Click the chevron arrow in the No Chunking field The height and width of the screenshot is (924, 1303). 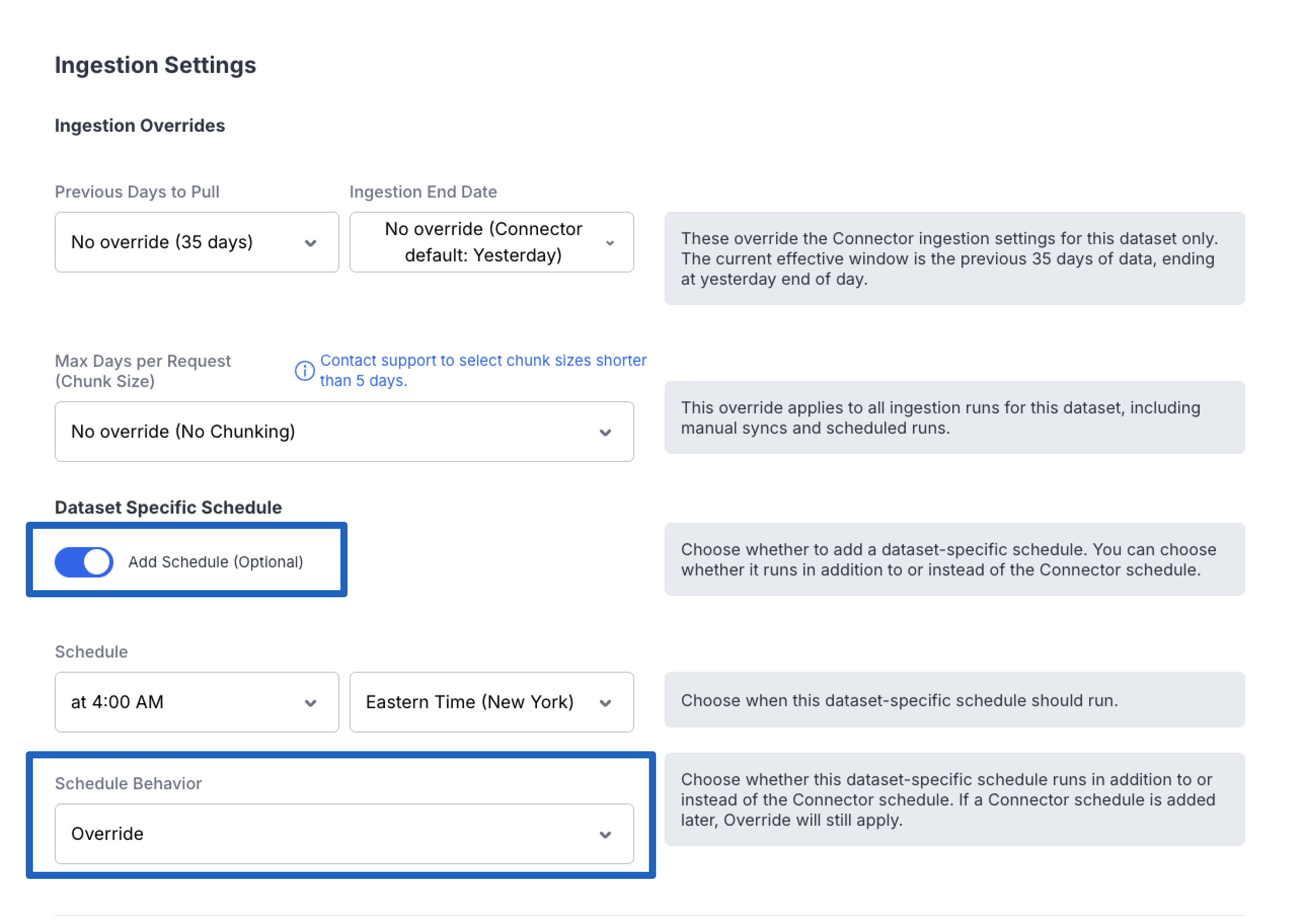click(x=605, y=433)
